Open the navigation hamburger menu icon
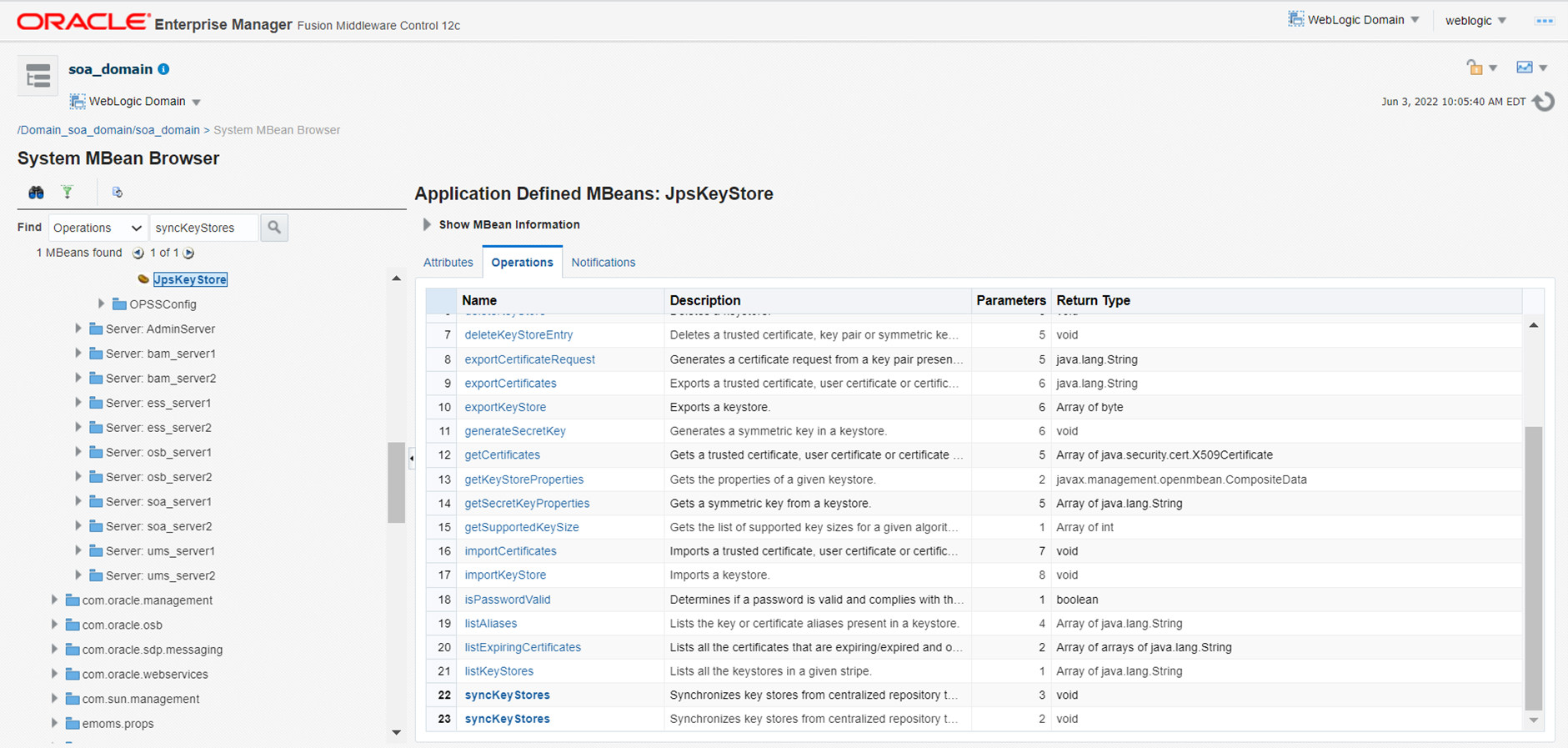Screen dimensions: 1568x748 38,77
